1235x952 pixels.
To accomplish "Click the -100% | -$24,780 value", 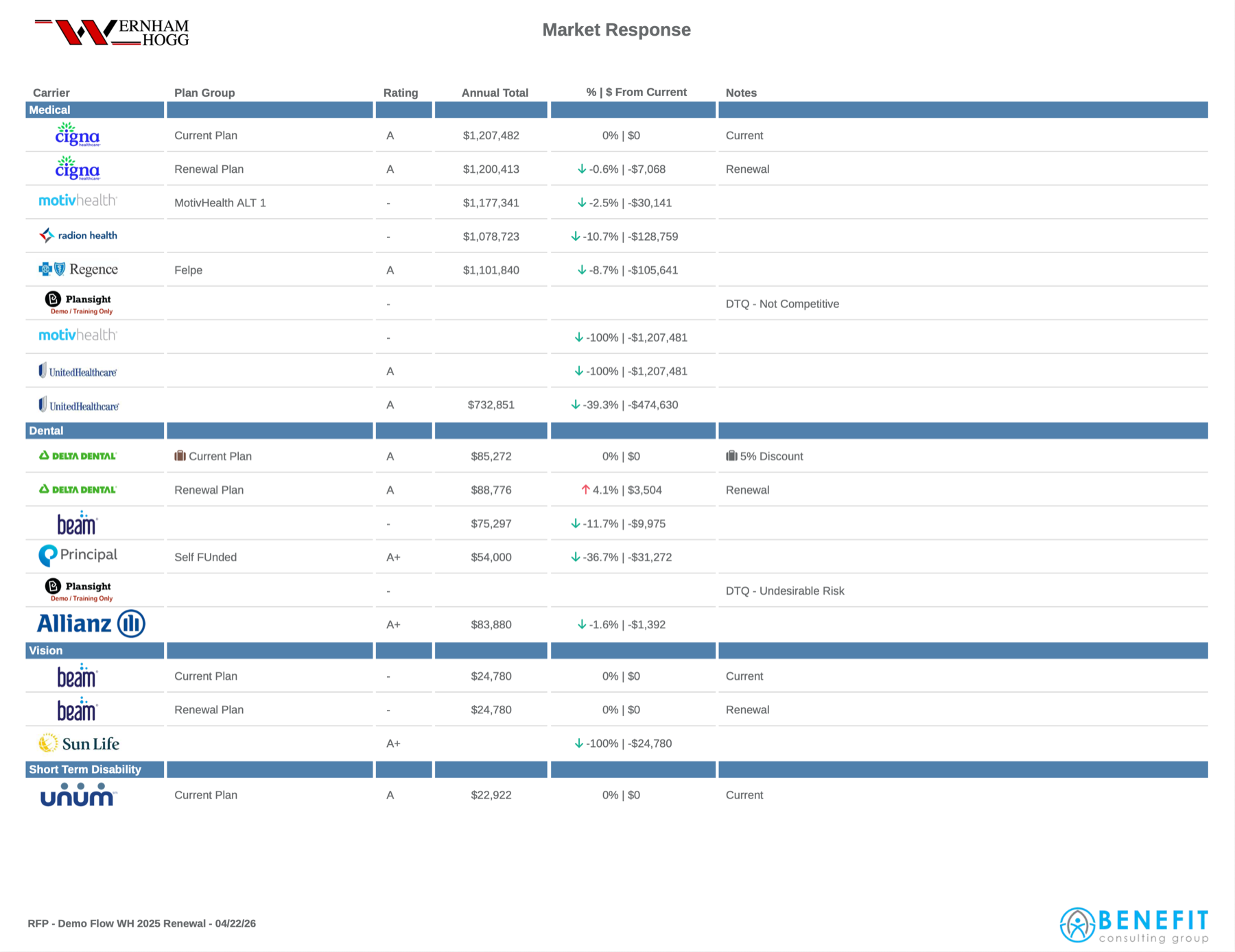I will (x=628, y=743).
